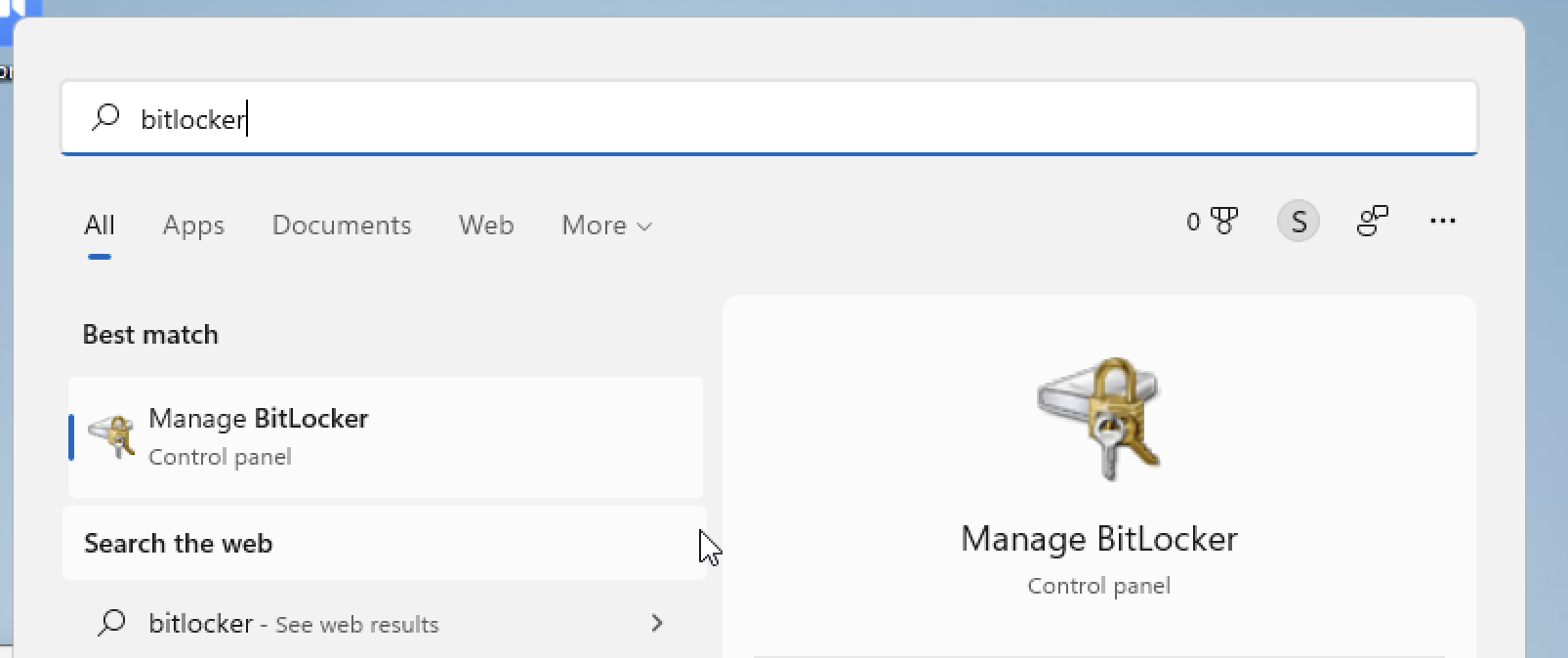Open the Documents filter tab
Screen dimensions: 1568x658
[342, 226]
